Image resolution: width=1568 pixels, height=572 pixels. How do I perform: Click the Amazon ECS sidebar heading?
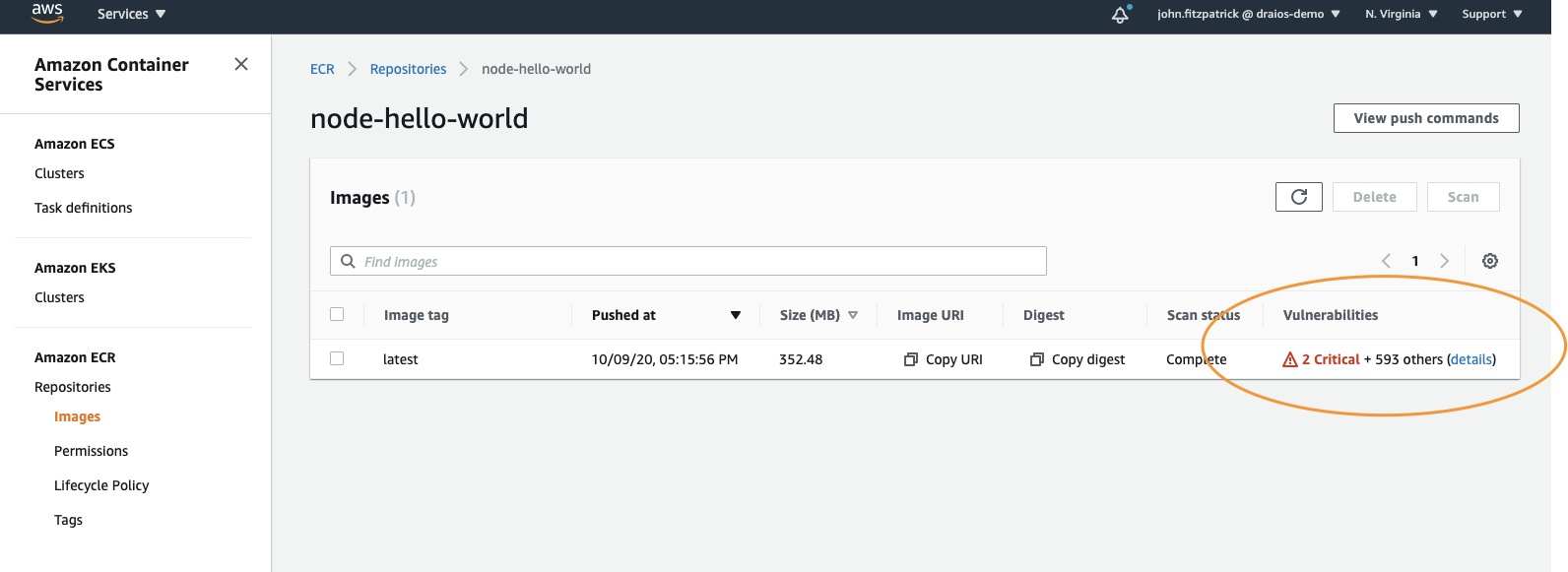click(x=75, y=144)
